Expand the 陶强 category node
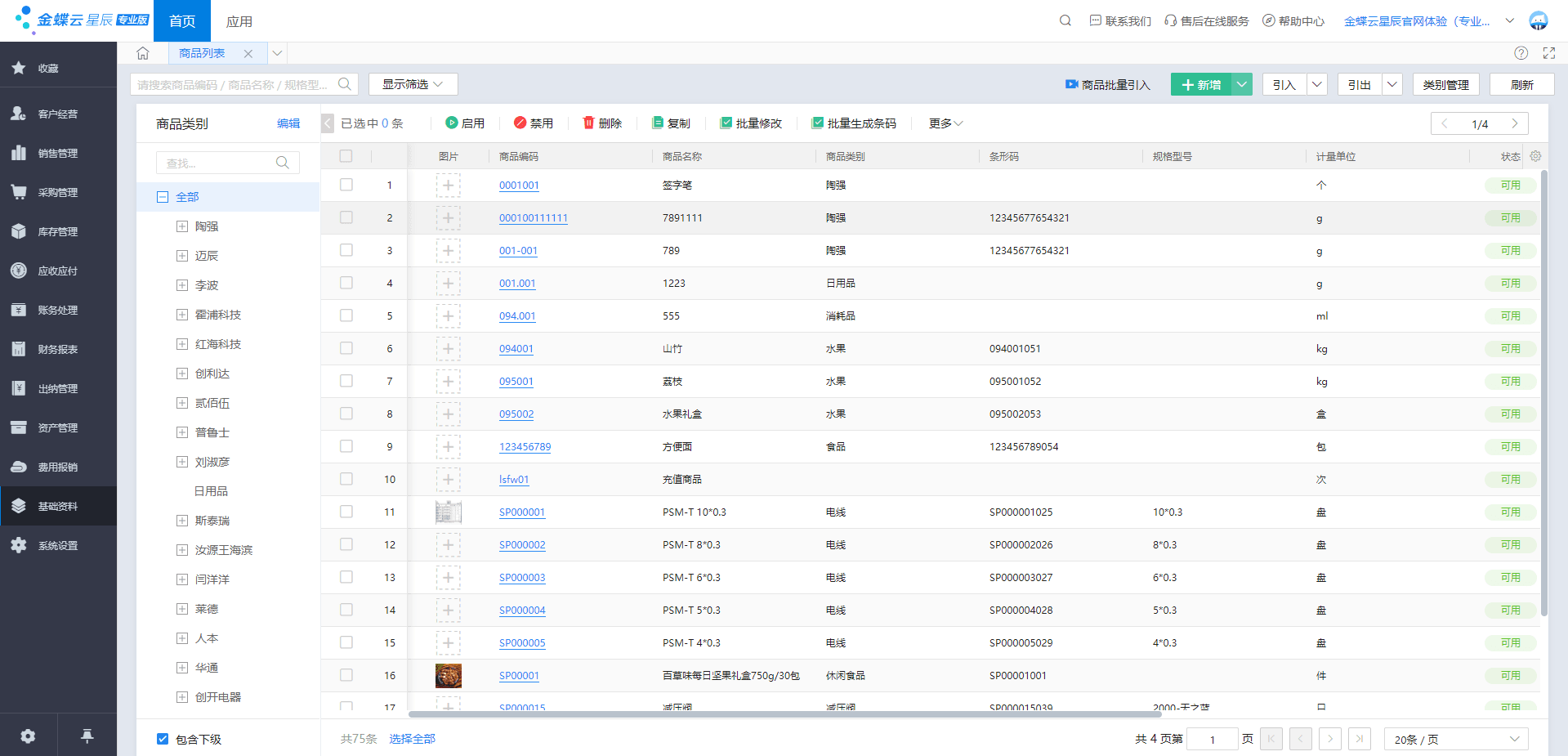 pyautogui.click(x=182, y=226)
